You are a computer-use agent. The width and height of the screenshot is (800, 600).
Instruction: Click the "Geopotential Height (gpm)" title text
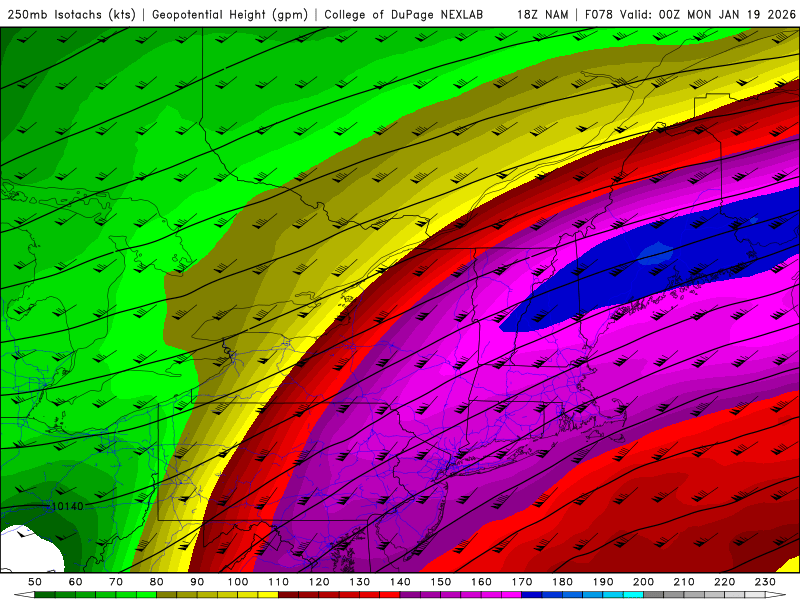tap(230, 15)
